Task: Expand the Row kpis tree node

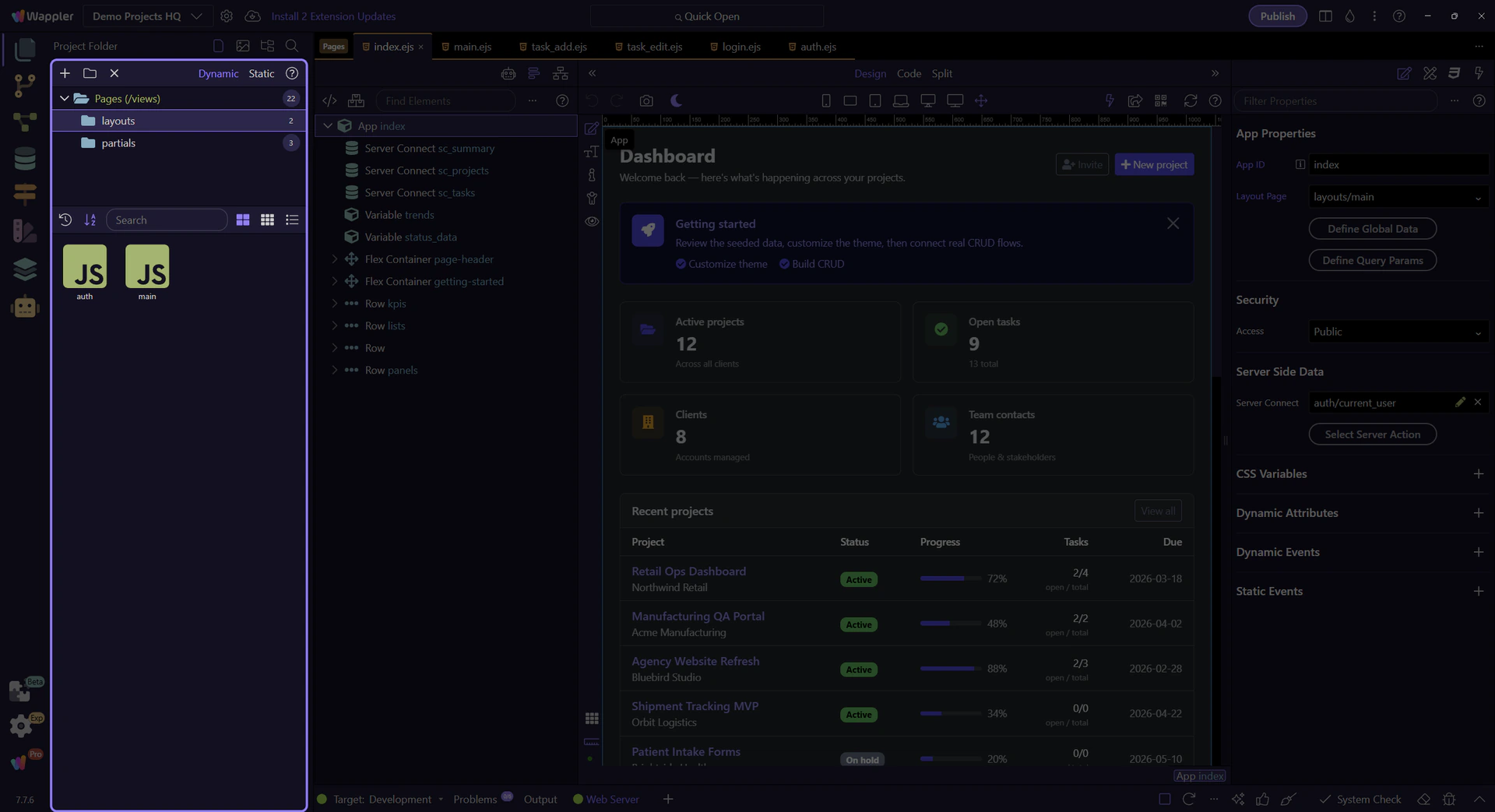Action: click(335, 304)
